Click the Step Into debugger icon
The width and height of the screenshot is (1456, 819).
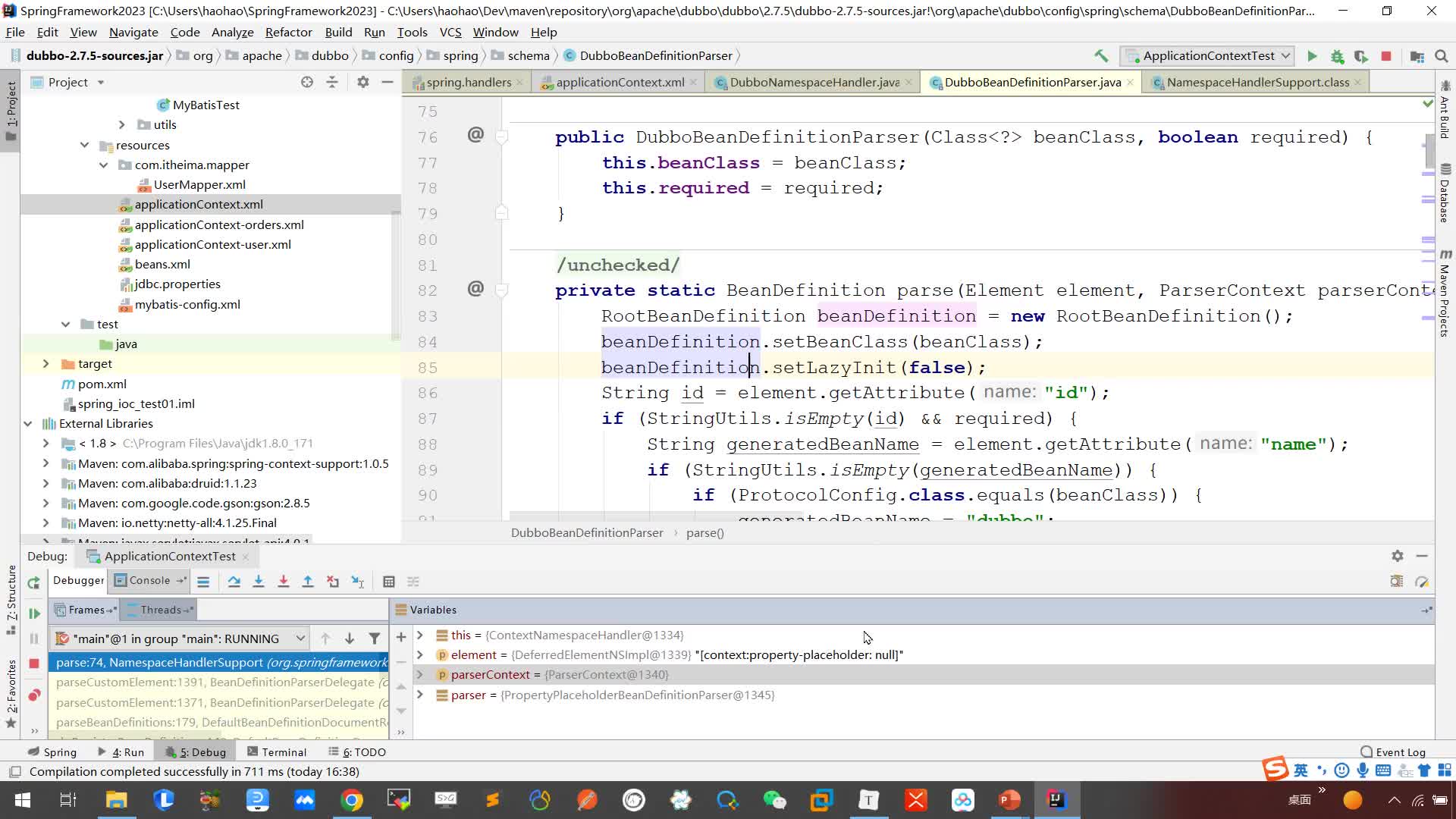(259, 582)
